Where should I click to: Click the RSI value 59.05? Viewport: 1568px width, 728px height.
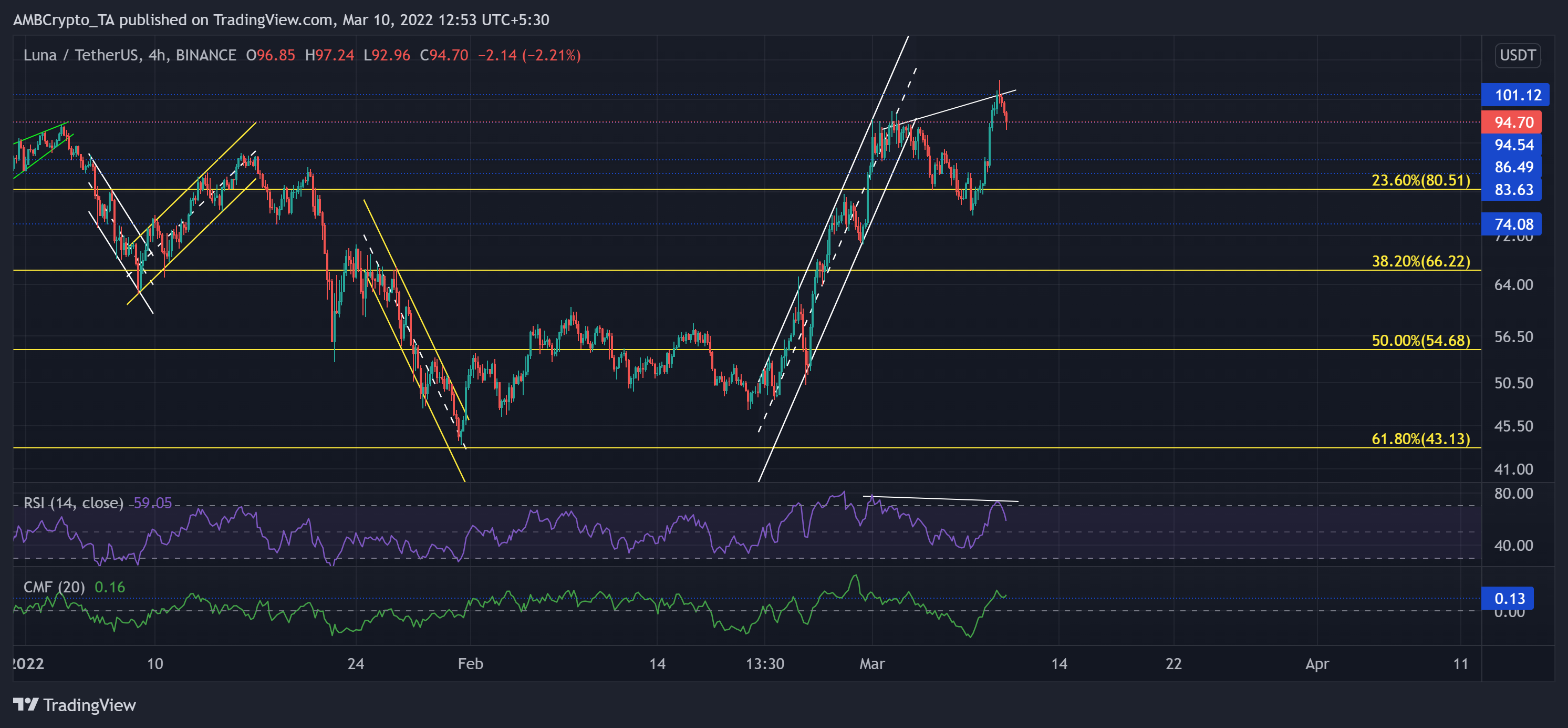[x=152, y=503]
